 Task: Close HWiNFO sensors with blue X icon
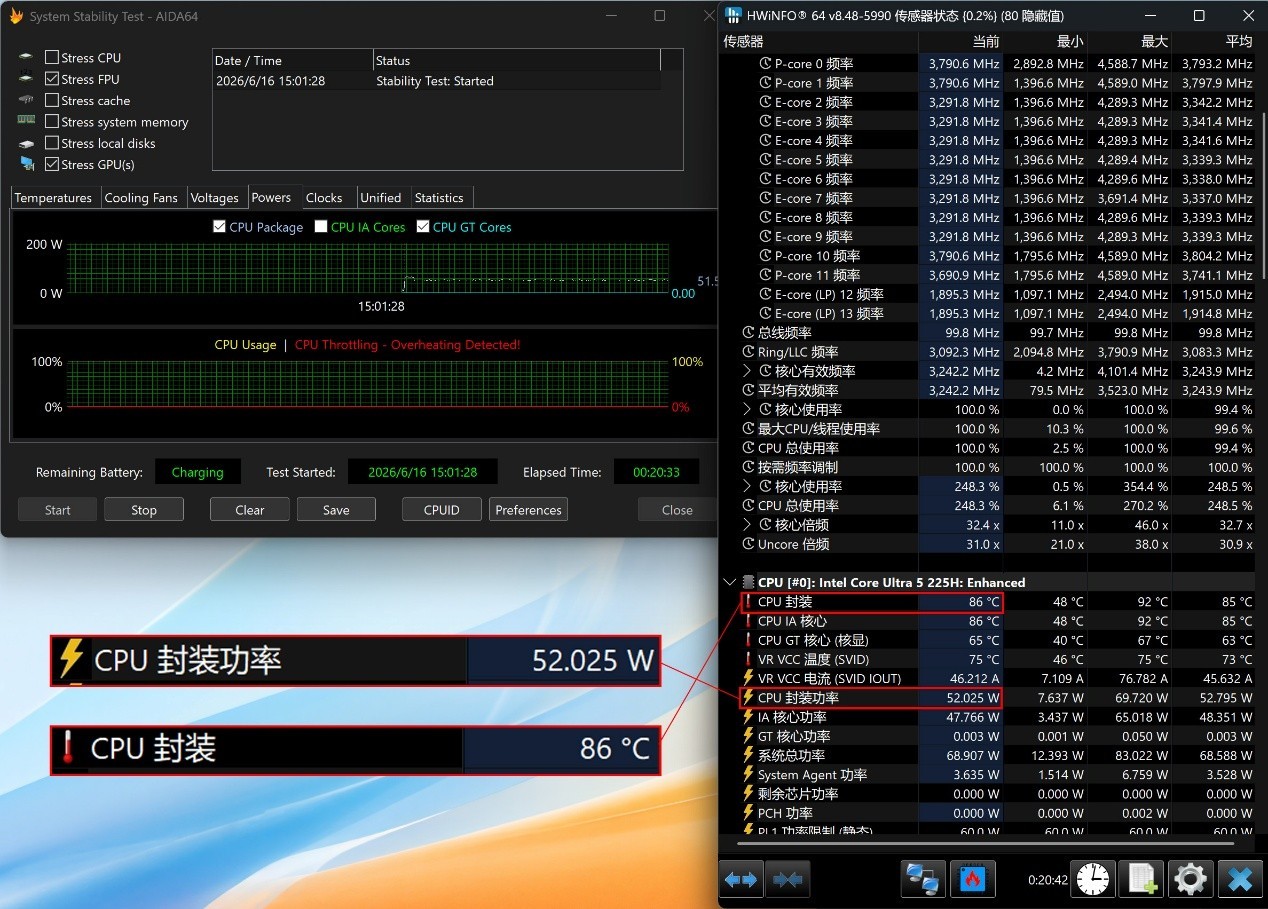(x=1239, y=879)
